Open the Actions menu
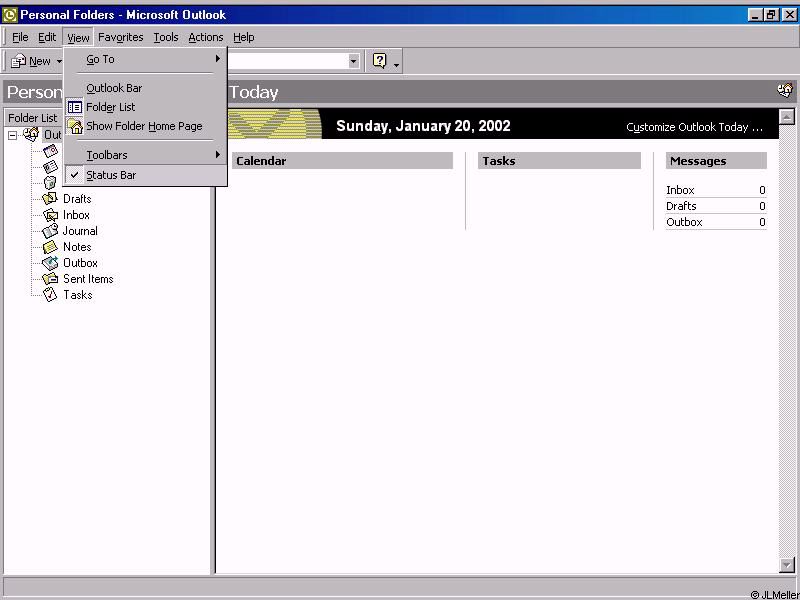Image resolution: width=800 pixels, height=600 pixels. click(206, 37)
